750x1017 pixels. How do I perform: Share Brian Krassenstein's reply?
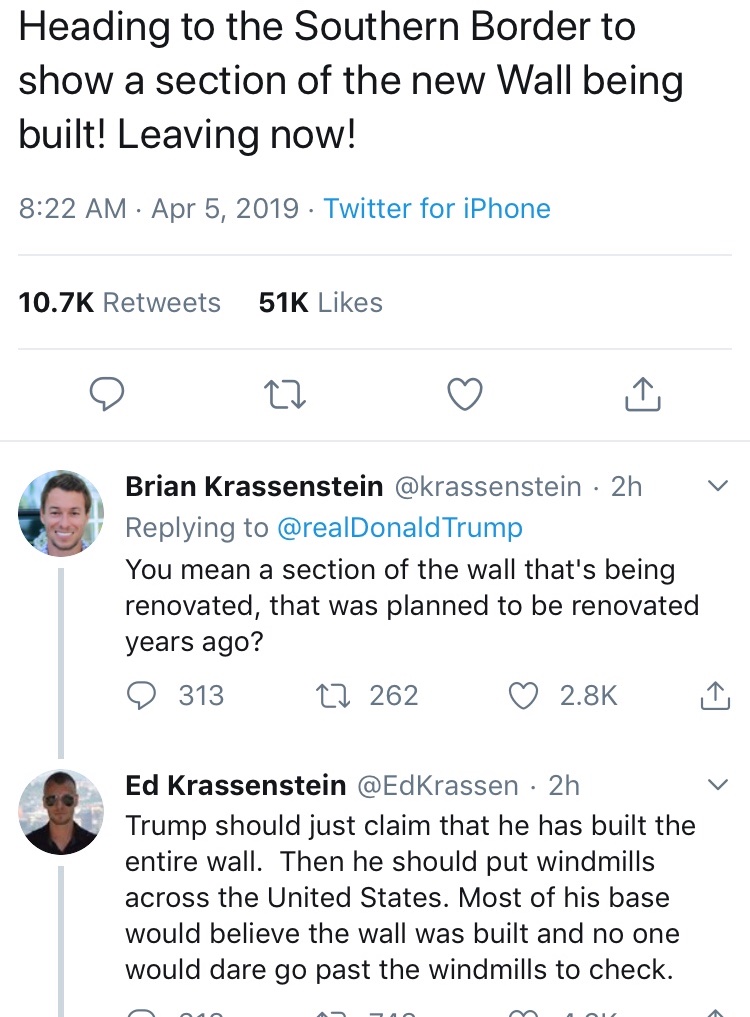pyautogui.click(x=715, y=696)
